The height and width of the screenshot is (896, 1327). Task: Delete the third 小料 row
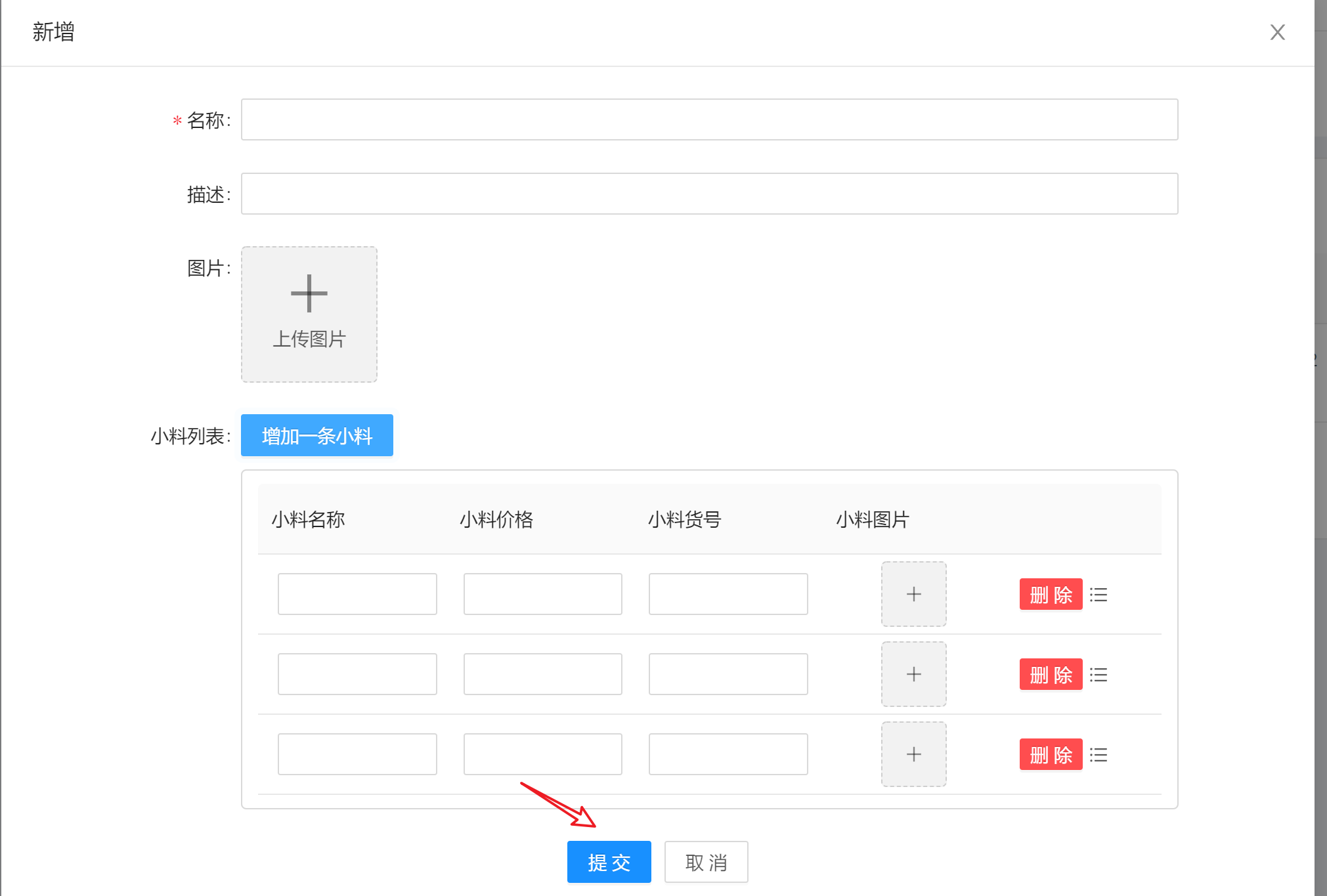tap(1051, 755)
